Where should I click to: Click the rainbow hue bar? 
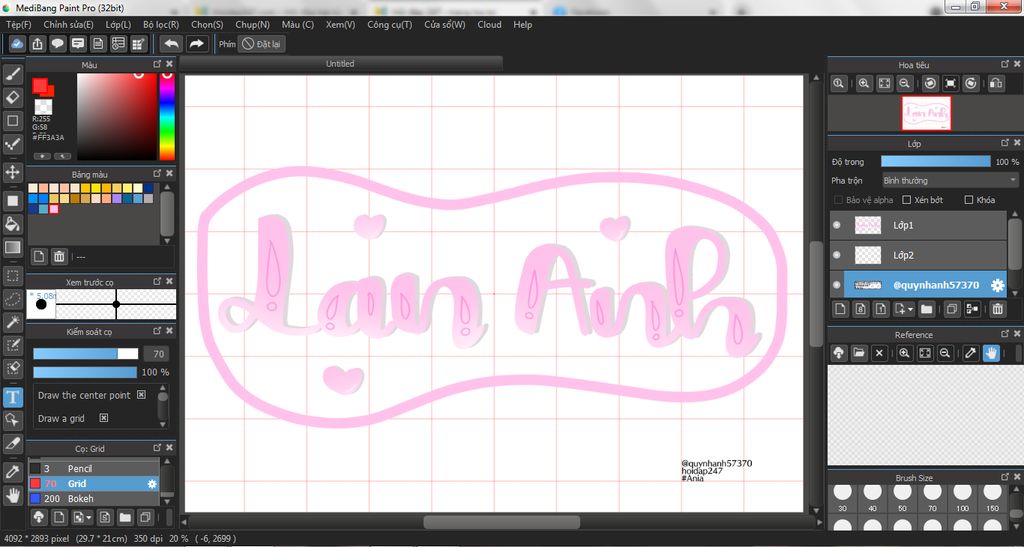point(167,116)
